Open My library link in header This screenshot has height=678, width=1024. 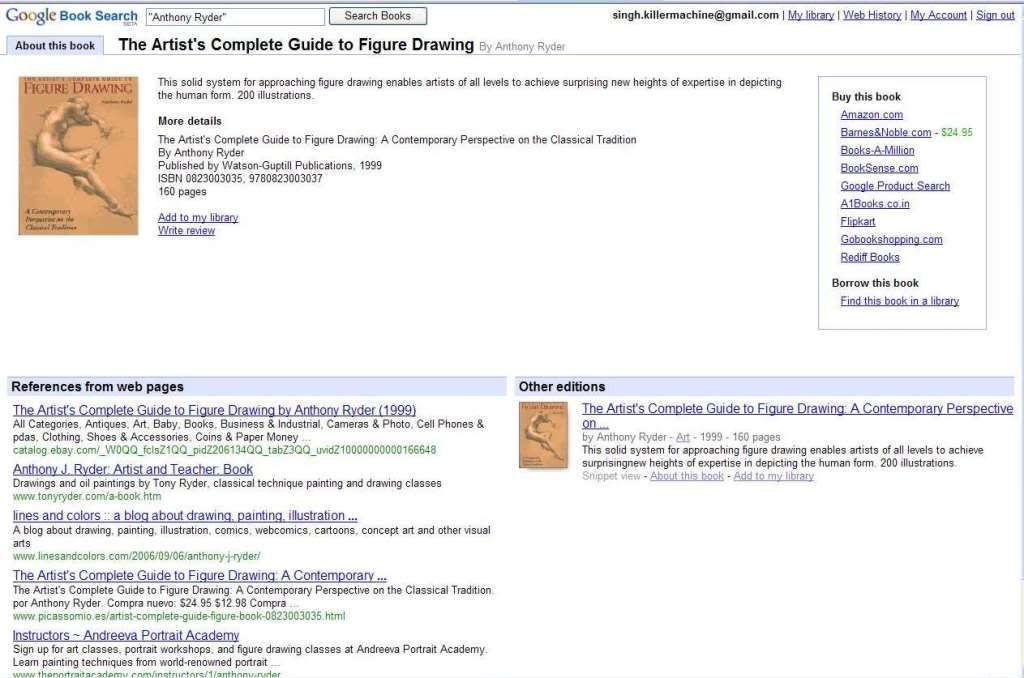click(811, 15)
